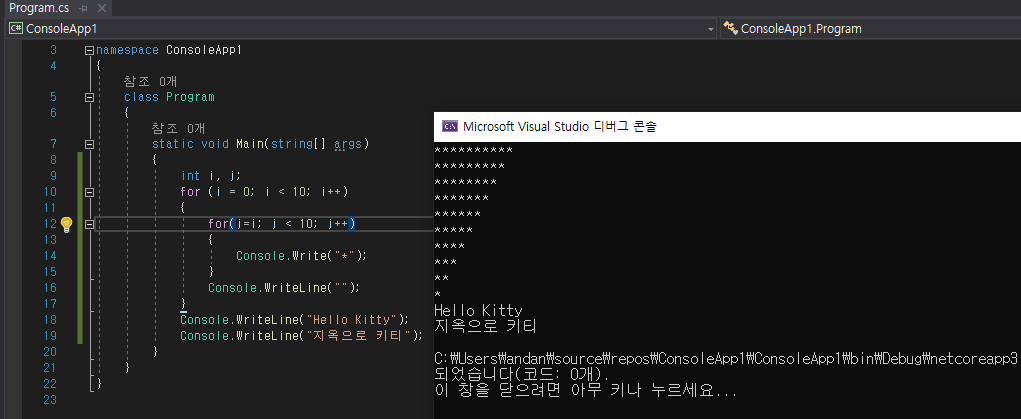Click the lightbulb quick actions icon
This screenshot has height=419, width=1021.
point(66,224)
